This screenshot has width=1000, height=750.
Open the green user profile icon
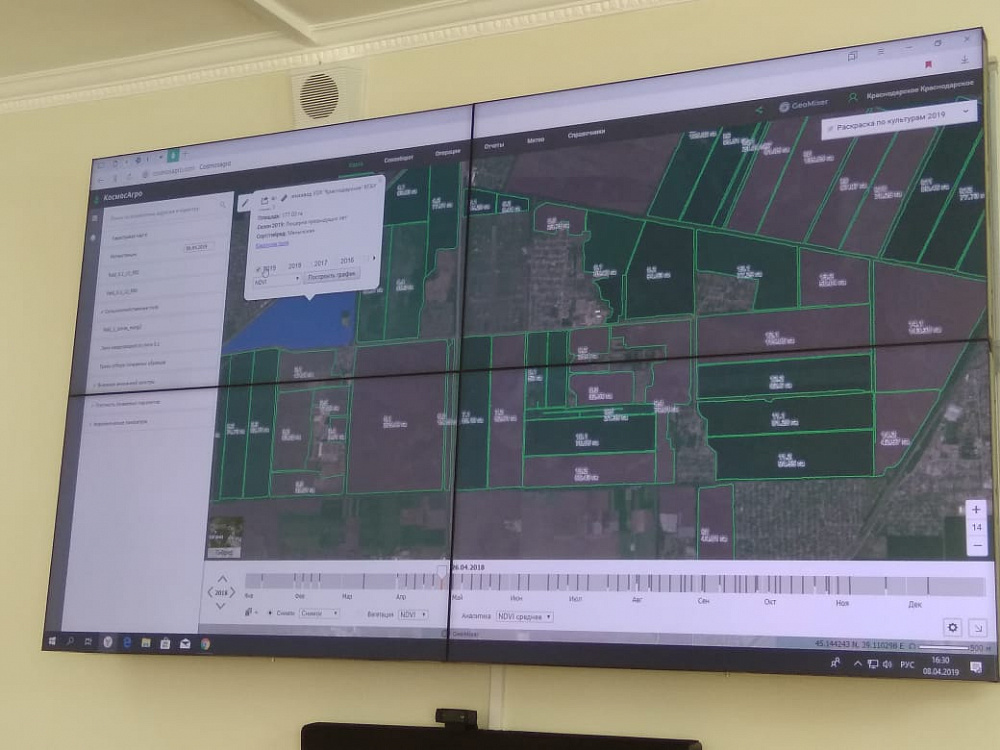[853, 98]
